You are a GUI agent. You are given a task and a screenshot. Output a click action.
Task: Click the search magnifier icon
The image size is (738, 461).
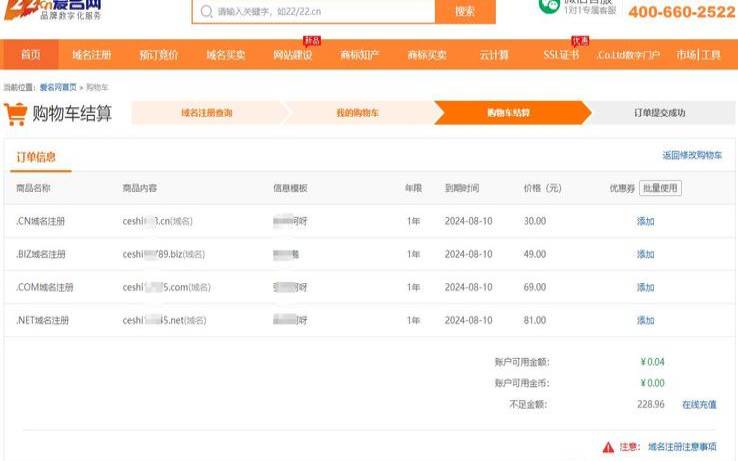click(207, 11)
